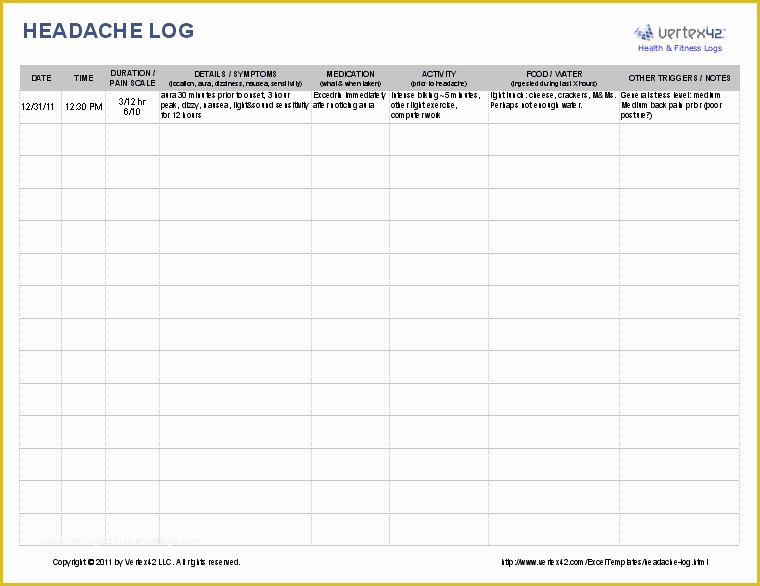
Task: Click the Excedrin medication cell
Action: point(350,107)
